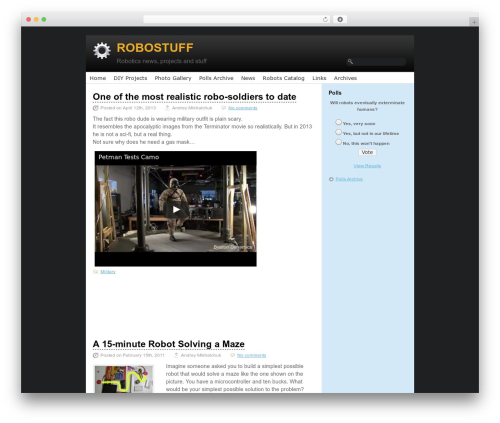
Task: Click the folder icon beside Military
Action: point(96,272)
